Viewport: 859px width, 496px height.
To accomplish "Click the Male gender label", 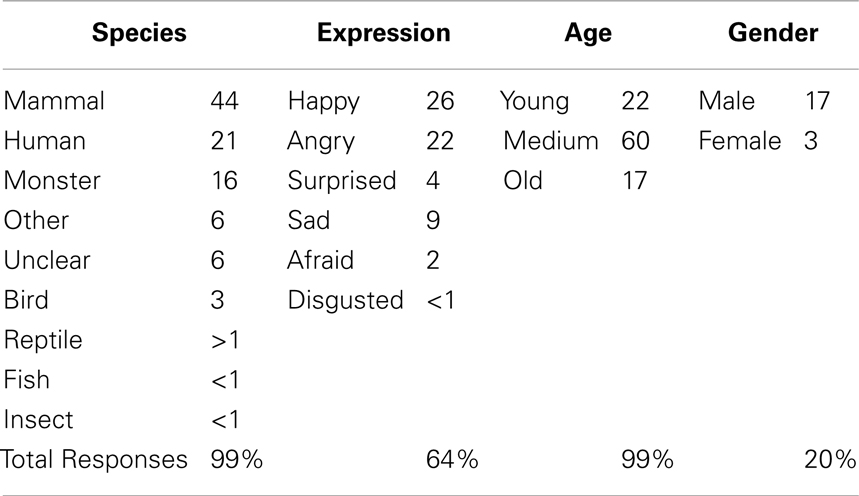I will (x=726, y=101).
